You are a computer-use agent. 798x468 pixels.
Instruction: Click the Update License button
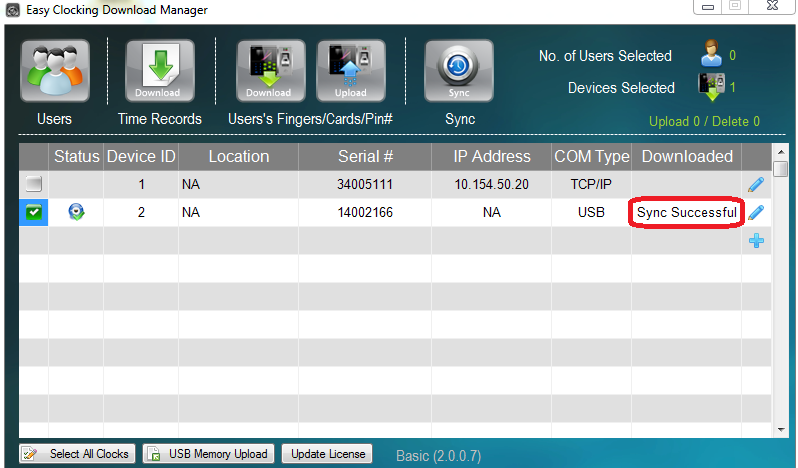[327, 453]
